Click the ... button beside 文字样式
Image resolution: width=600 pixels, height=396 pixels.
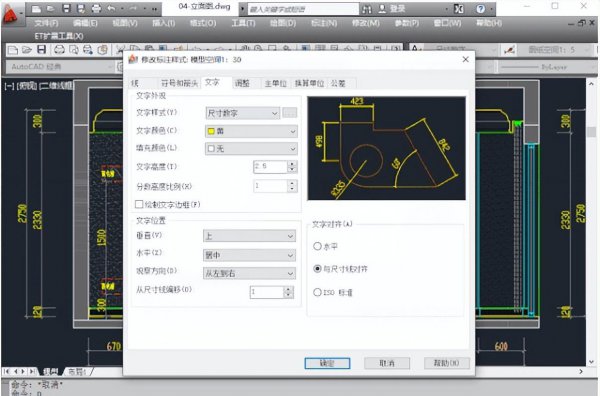point(290,113)
